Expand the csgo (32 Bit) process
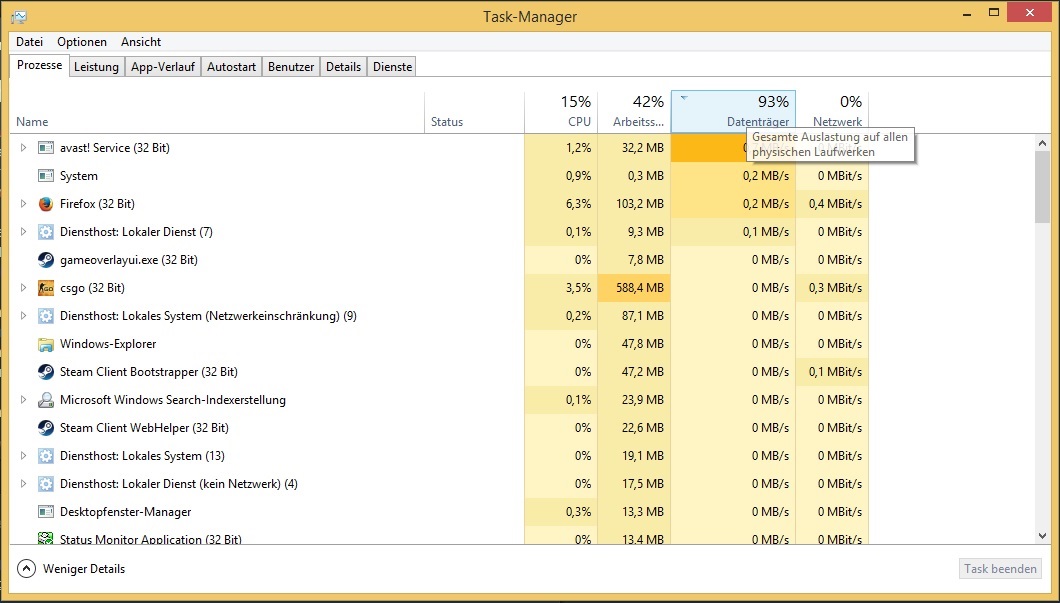This screenshot has height=603, width=1060. point(23,288)
